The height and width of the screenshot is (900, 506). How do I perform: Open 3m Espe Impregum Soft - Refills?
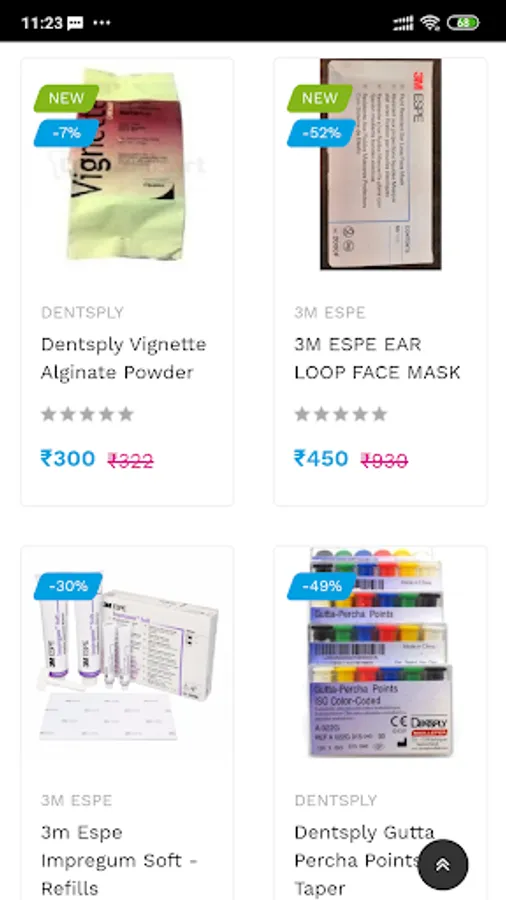pos(119,860)
